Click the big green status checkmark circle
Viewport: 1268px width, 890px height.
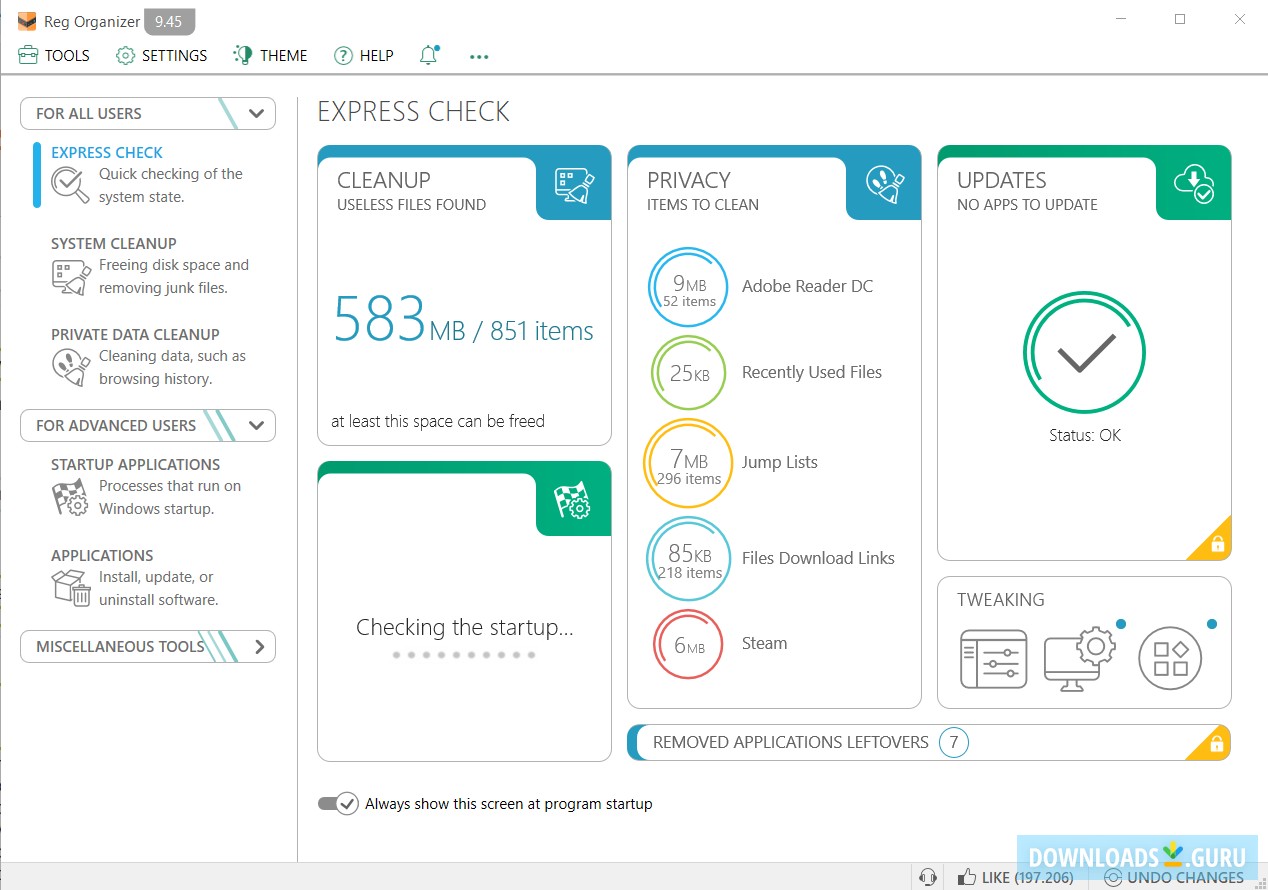[x=1084, y=351]
